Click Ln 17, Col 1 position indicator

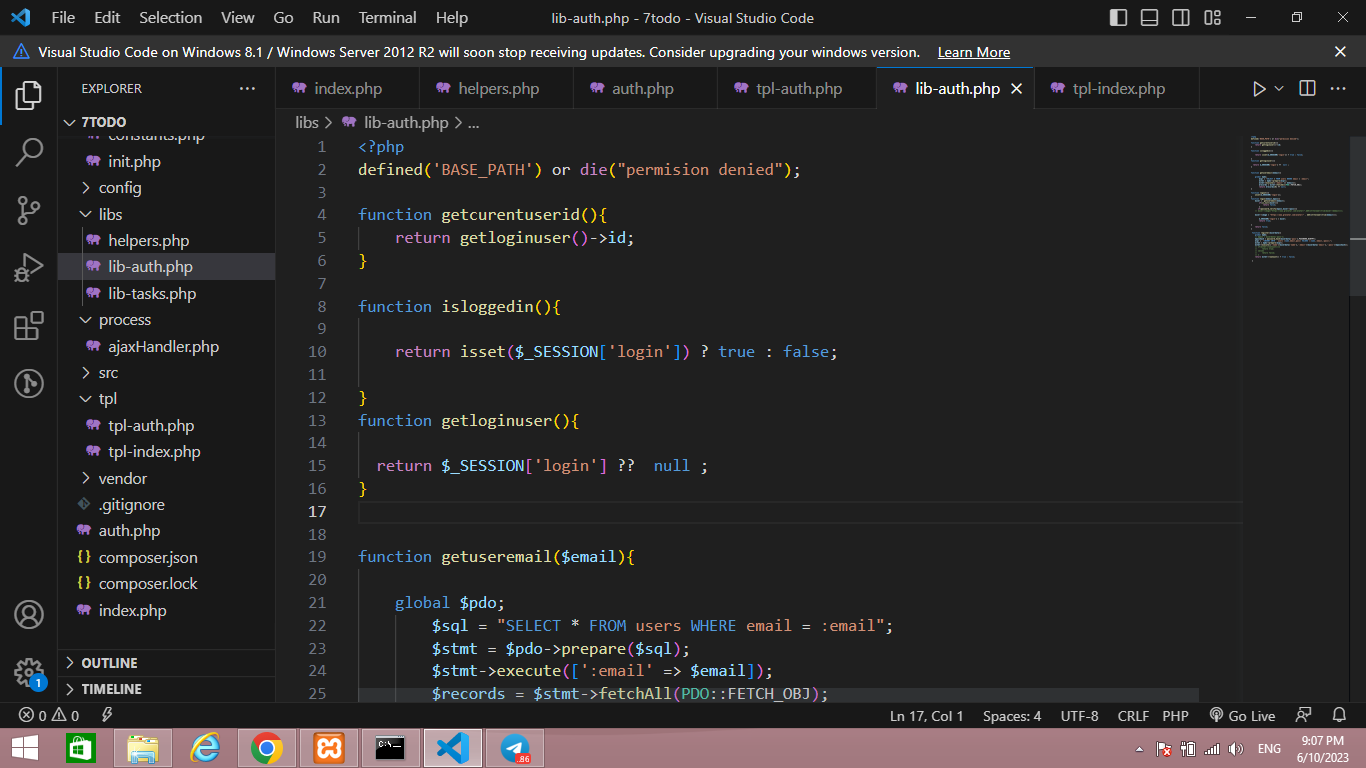[x=927, y=716]
